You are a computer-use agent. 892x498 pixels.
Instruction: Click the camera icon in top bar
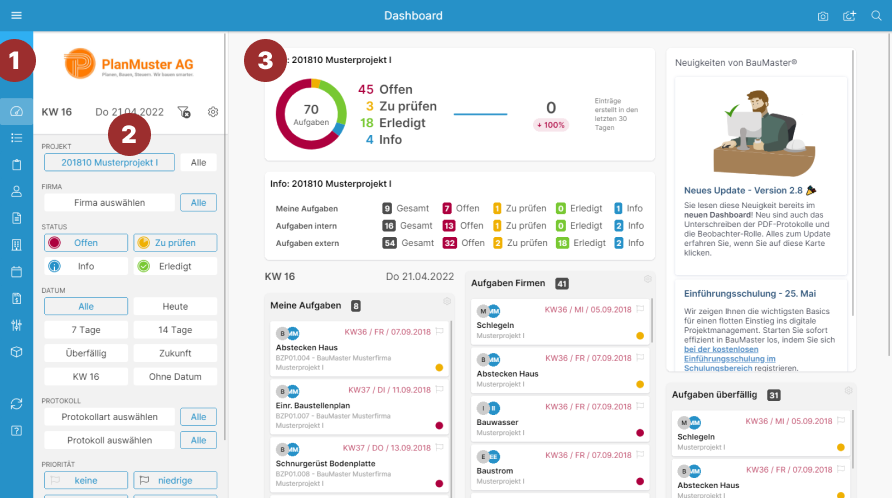tap(823, 16)
